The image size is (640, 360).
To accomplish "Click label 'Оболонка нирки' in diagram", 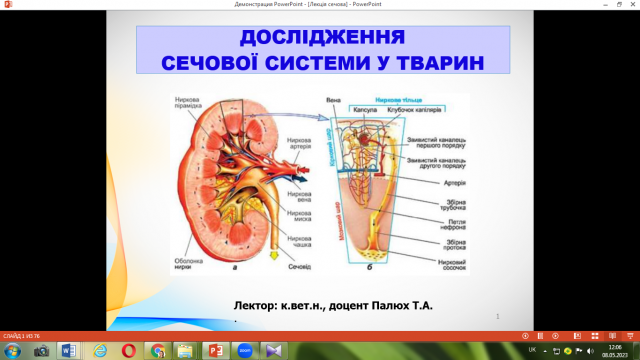I will 189,264.
